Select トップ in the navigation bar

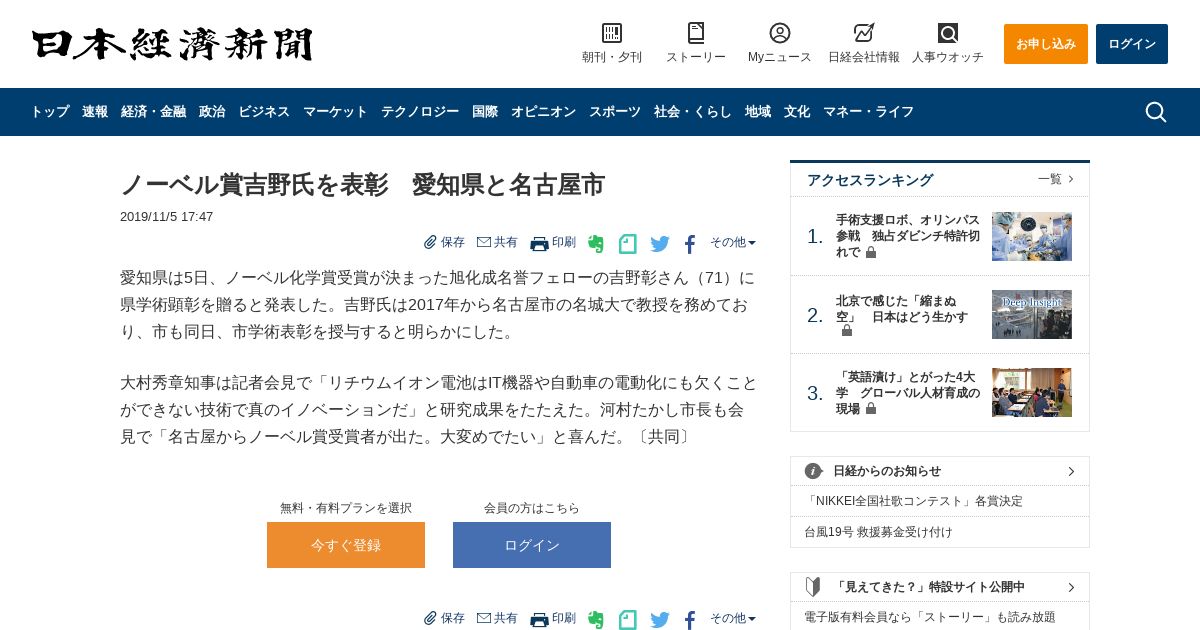pos(50,112)
